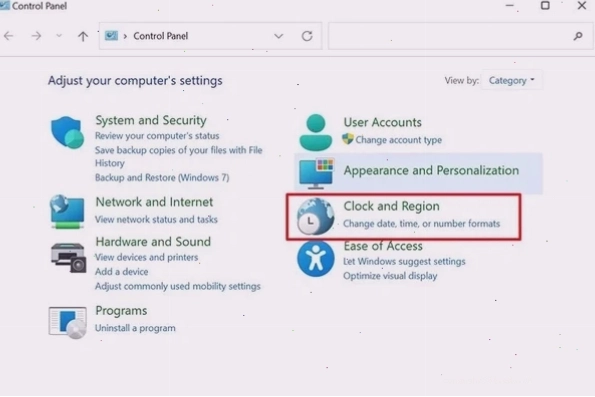The width and height of the screenshot is (595, 397).
Task: Refresh the Control Panel view
Action: pos(307,36)
